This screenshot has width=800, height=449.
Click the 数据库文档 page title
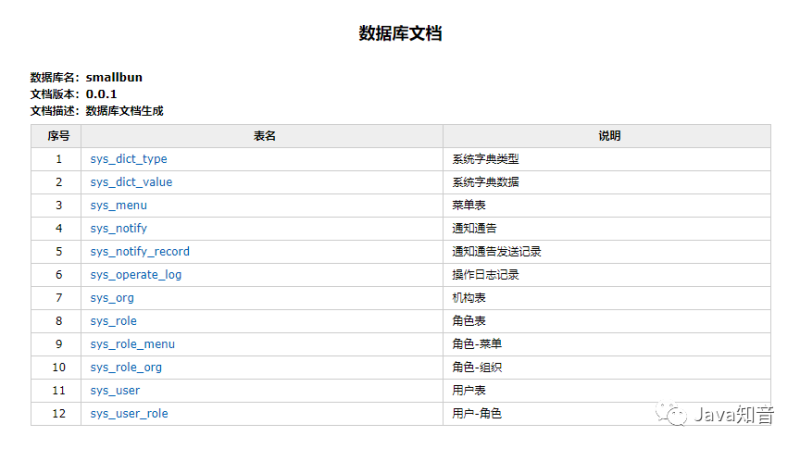coord(400,33)
